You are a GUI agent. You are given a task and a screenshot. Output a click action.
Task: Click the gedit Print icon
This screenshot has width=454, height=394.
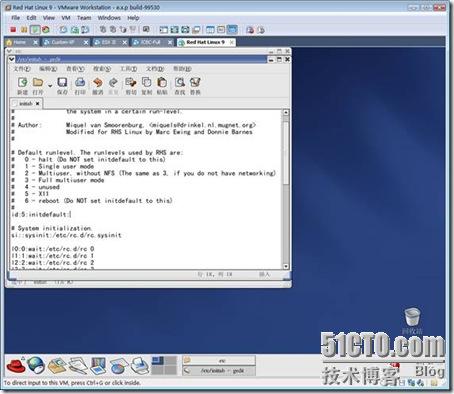(80, 82)
